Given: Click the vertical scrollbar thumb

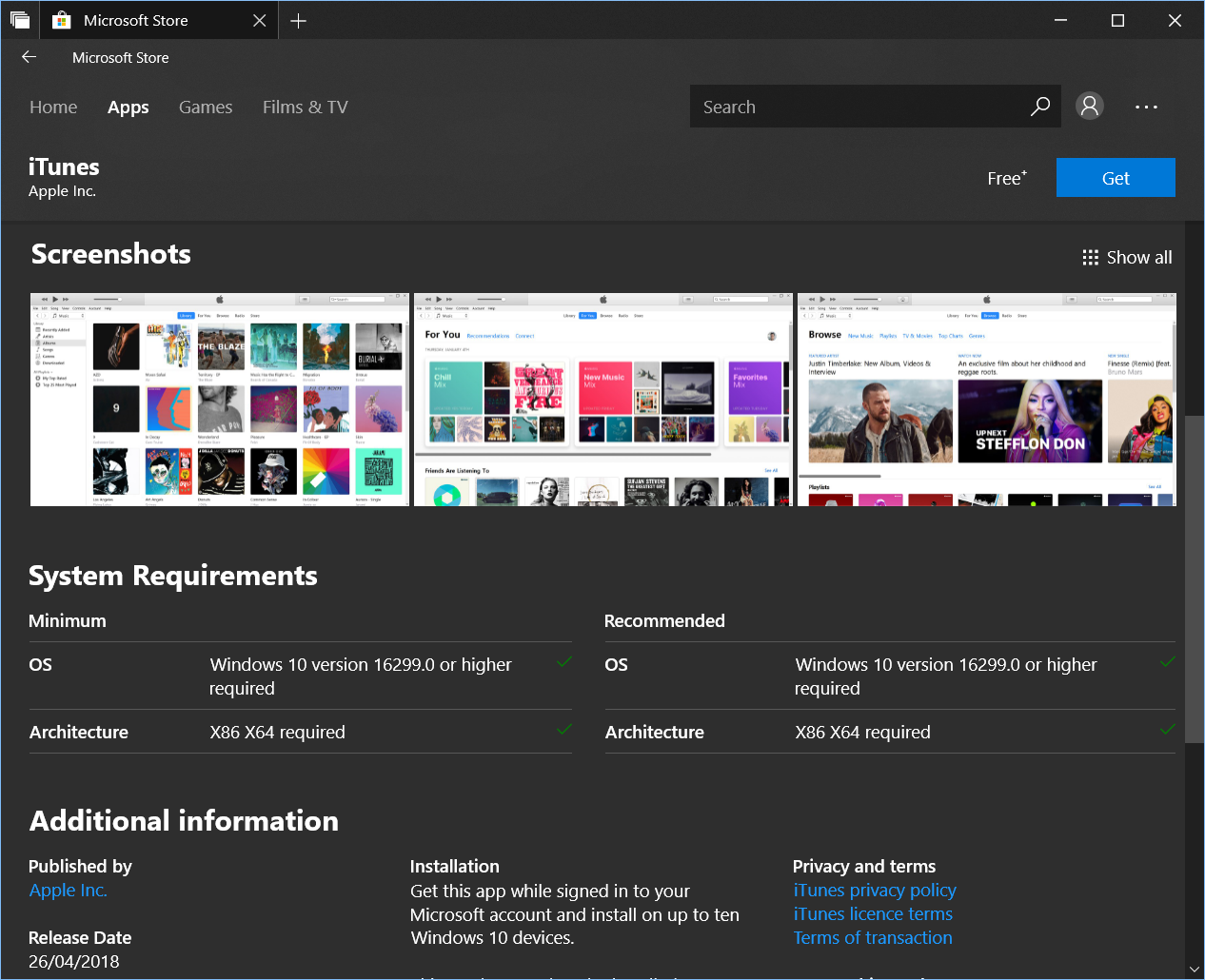Looking at the screenshot, I should 1195,579.
